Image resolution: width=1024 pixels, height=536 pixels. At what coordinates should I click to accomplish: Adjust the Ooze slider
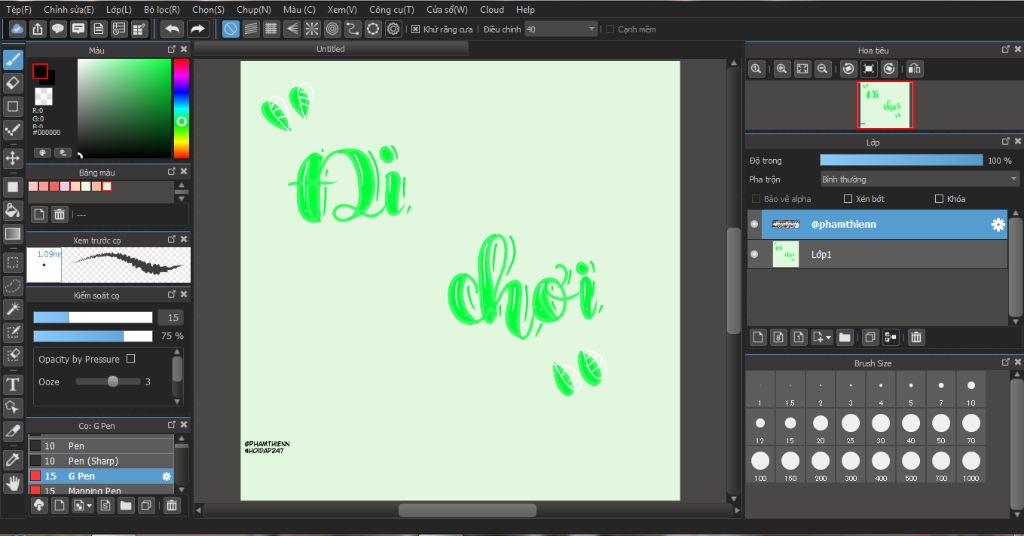pos(108,381)
